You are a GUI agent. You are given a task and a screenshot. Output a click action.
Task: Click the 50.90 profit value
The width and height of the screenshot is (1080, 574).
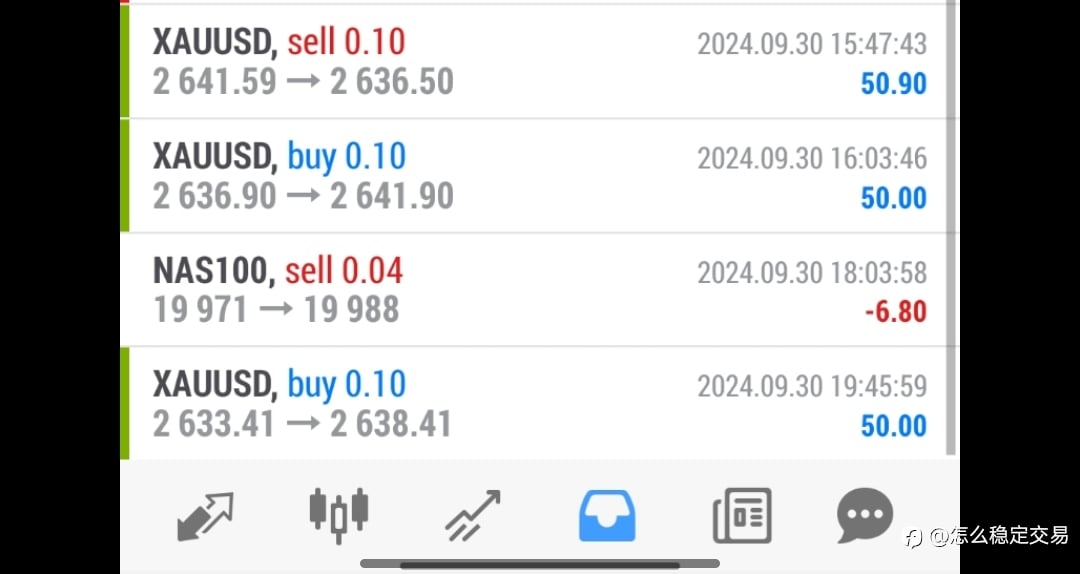(893, 84)
